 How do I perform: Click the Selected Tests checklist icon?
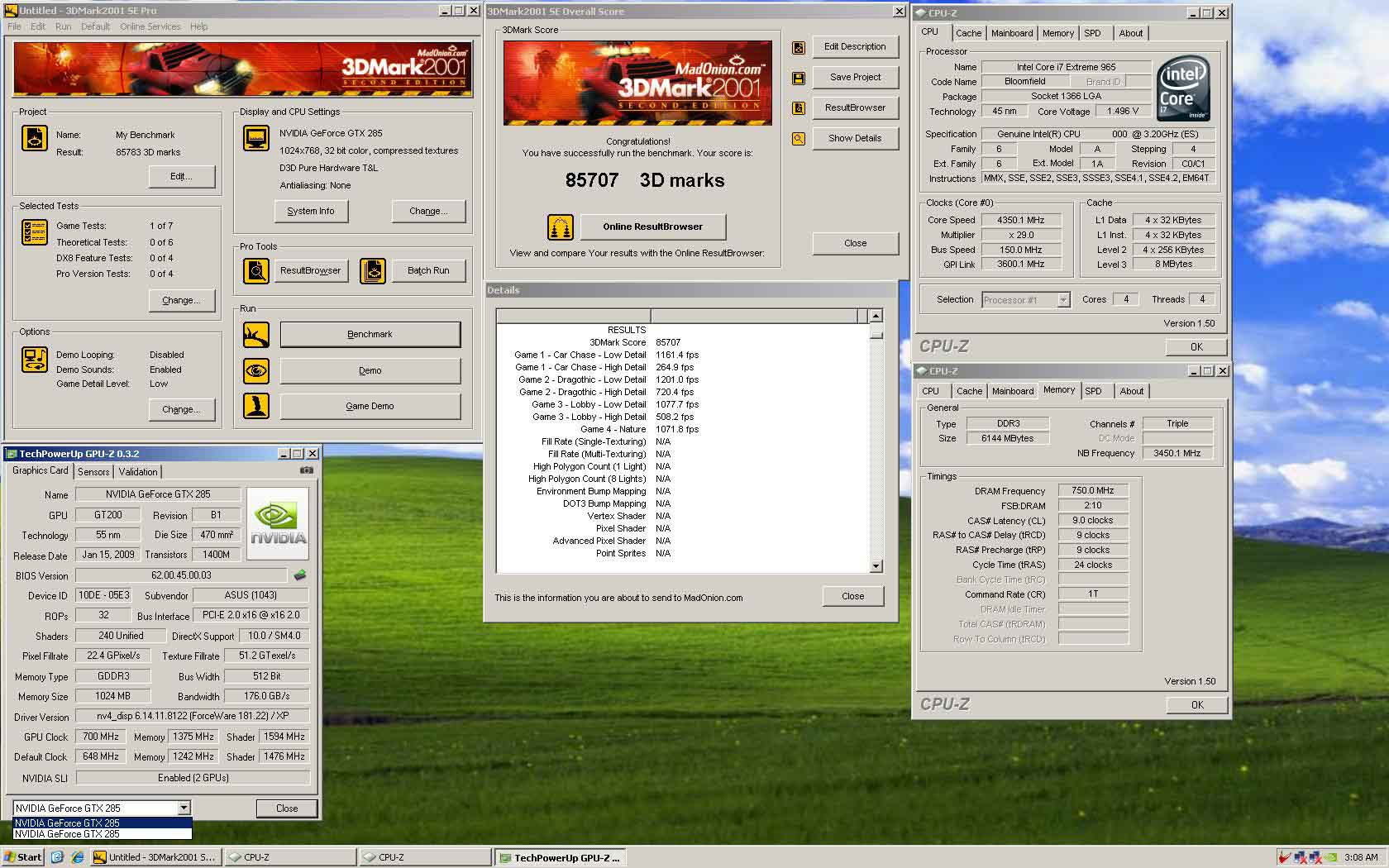[x=34, y=232]
